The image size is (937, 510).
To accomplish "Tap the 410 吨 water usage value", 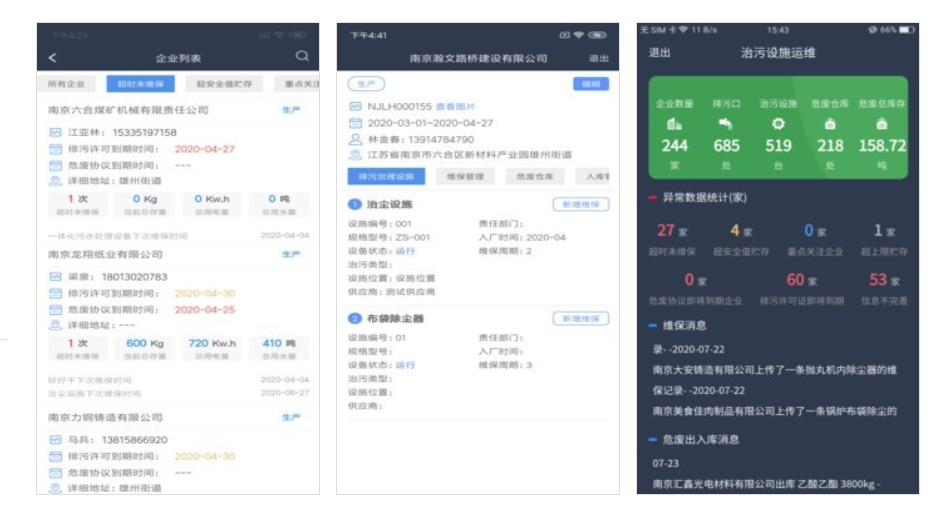I will pos(278,343).
